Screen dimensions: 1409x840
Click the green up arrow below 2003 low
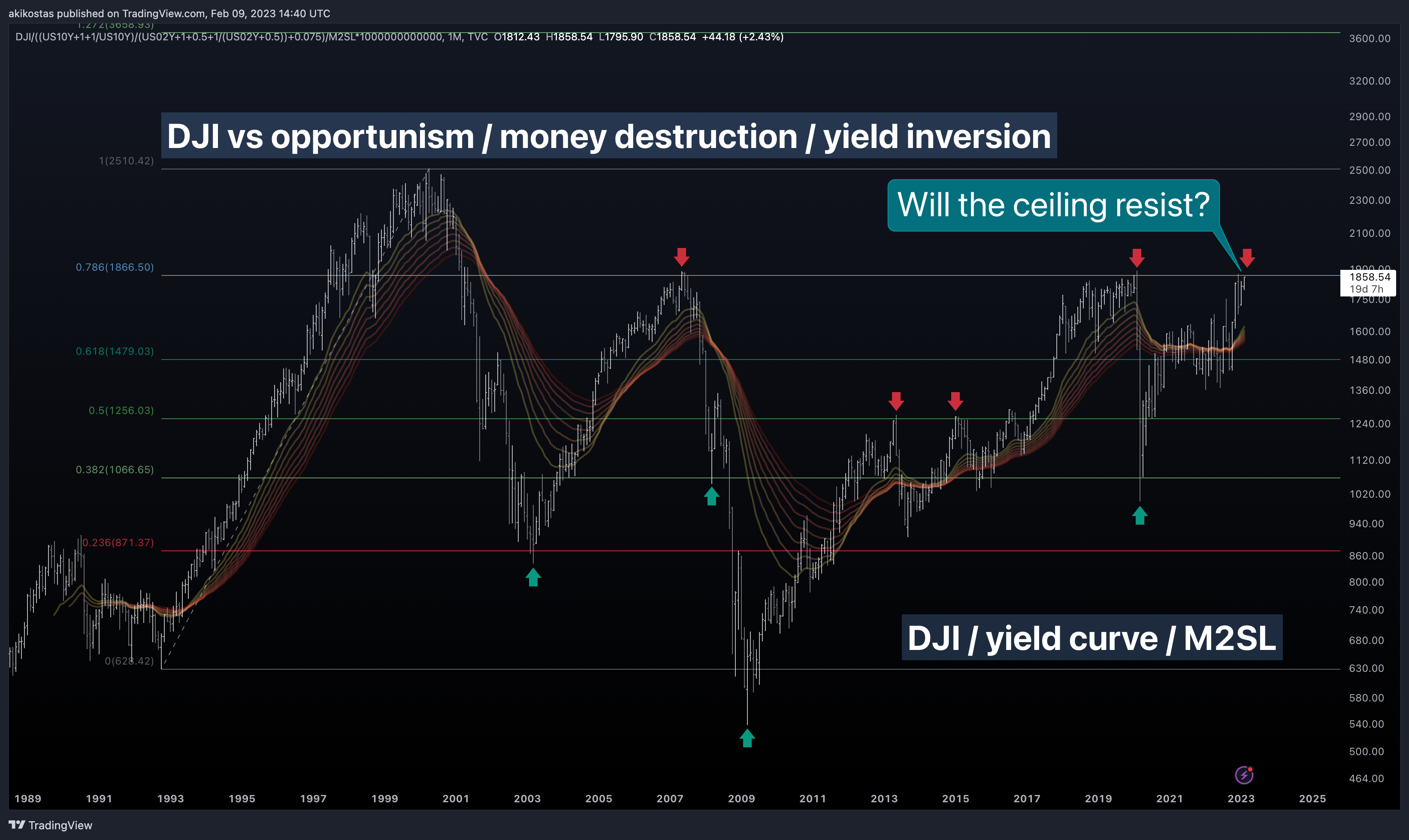tap(533, 577)
